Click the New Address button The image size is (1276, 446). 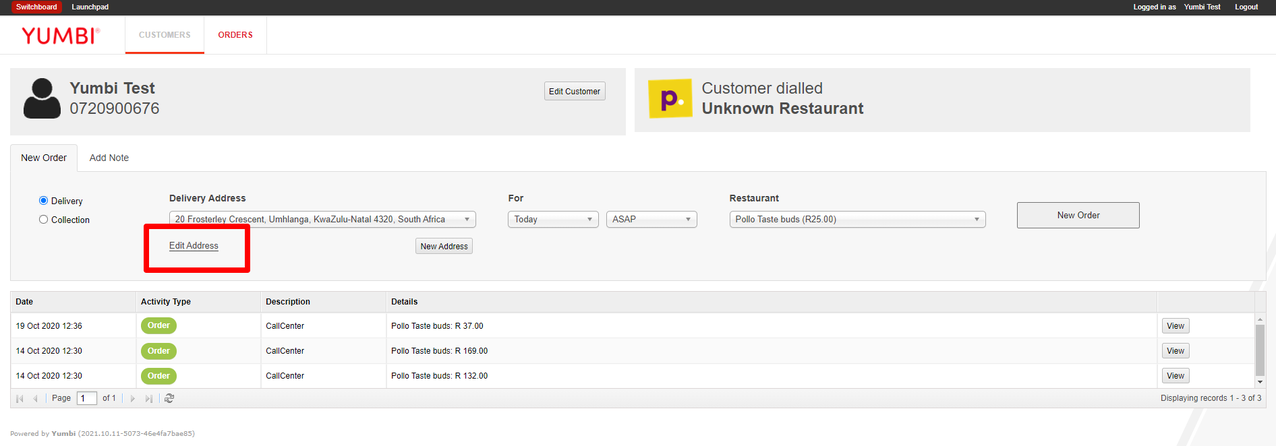coord(444,246)
